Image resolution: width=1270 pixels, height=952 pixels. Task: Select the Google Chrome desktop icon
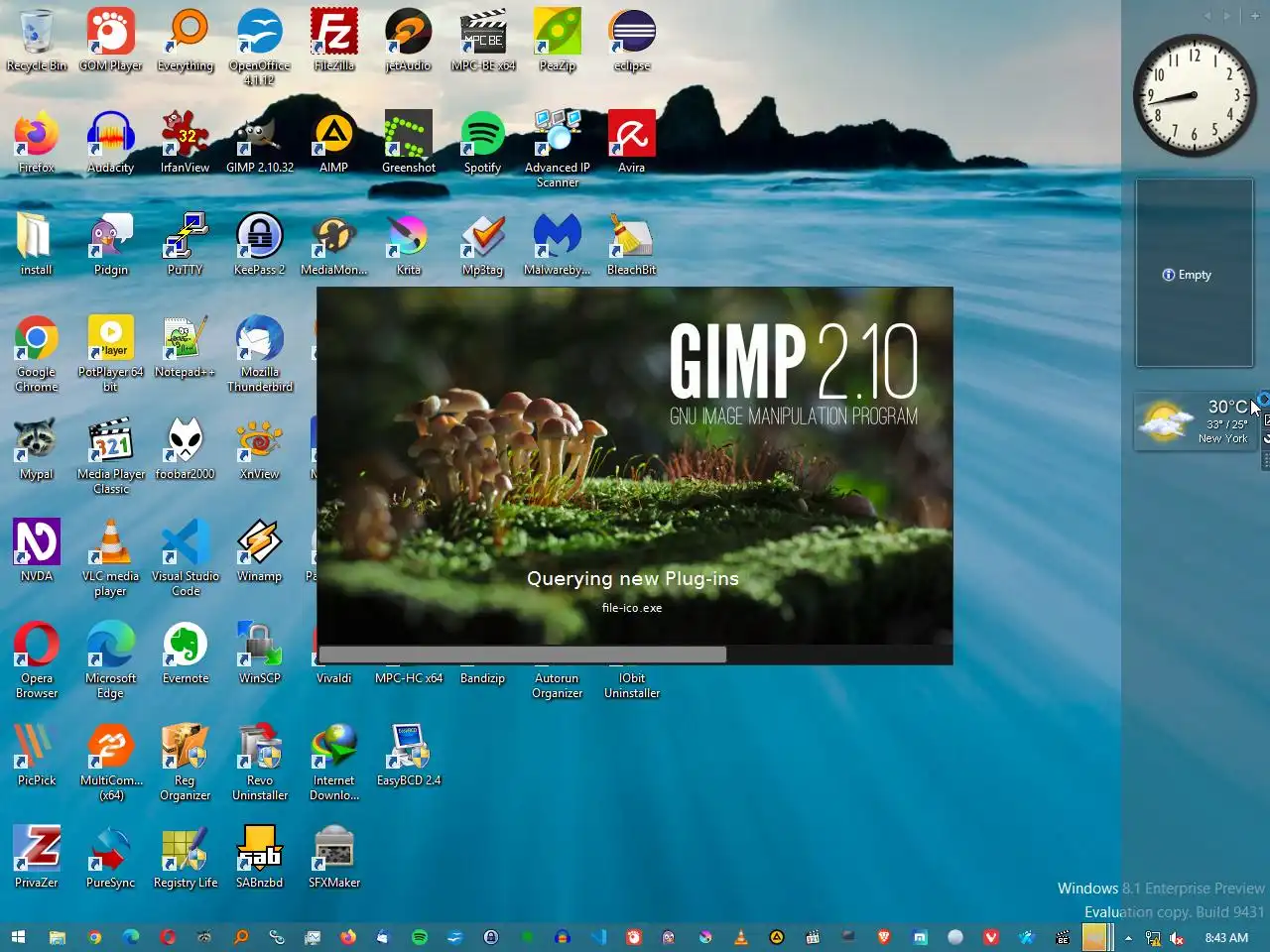tap(37, 354)
